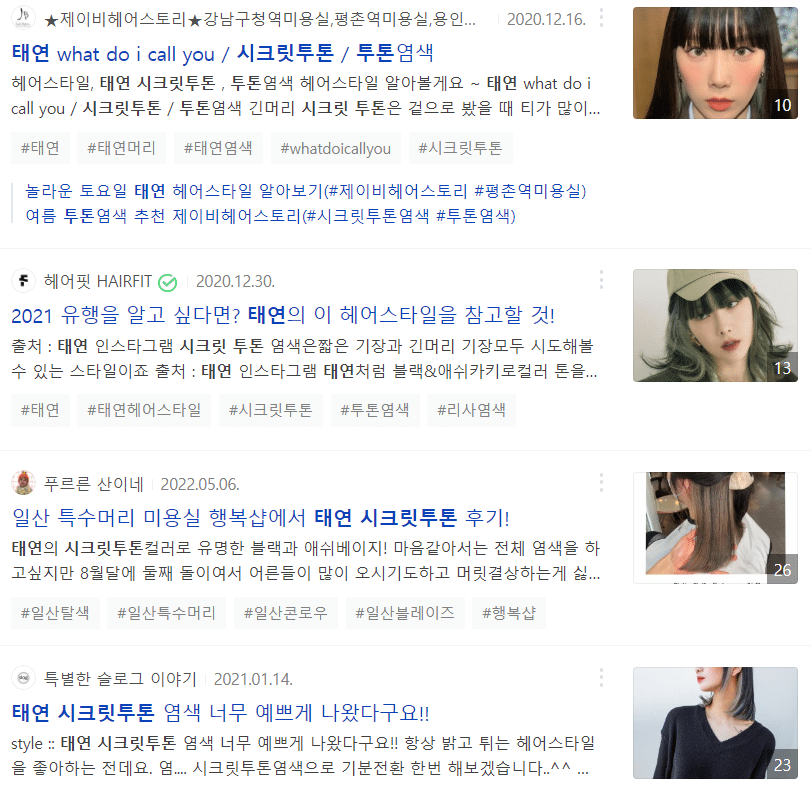Open the 2021 유행을 알고 싶다면 post title
The height and width of the screenshot is (790, 811).
click(x=283, y=315)
